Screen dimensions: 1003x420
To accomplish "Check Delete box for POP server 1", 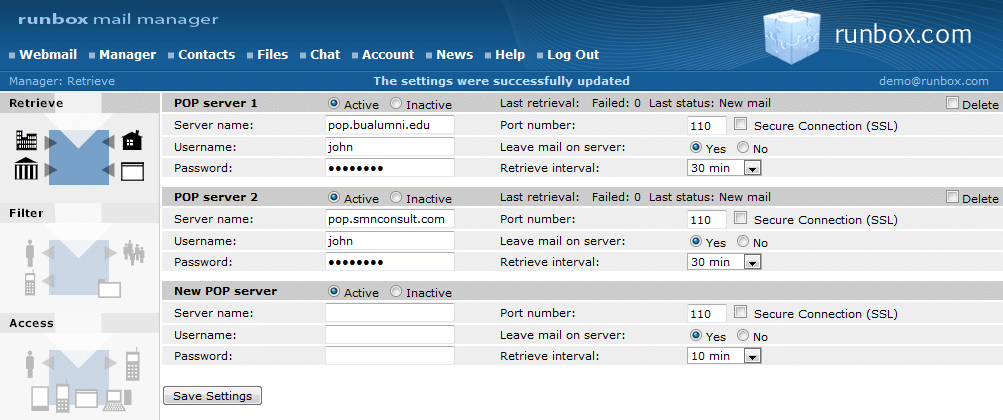I will pyautogui.click(x=952, y=103).
